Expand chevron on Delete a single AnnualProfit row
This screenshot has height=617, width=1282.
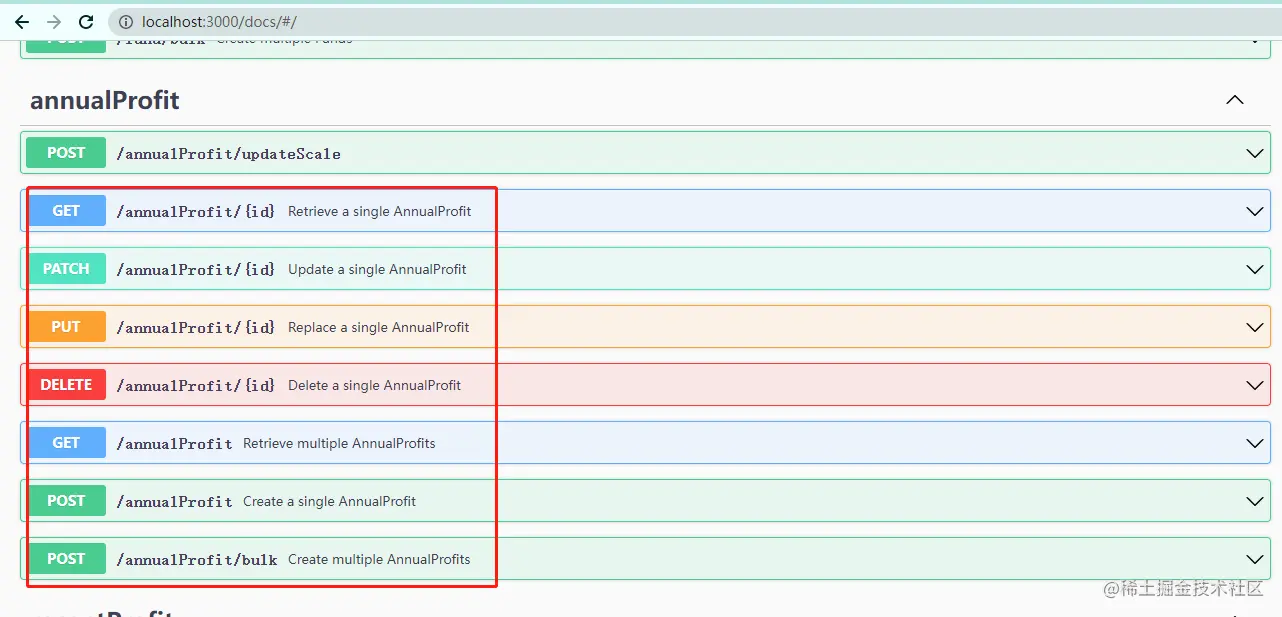(x=1255, y=386)
